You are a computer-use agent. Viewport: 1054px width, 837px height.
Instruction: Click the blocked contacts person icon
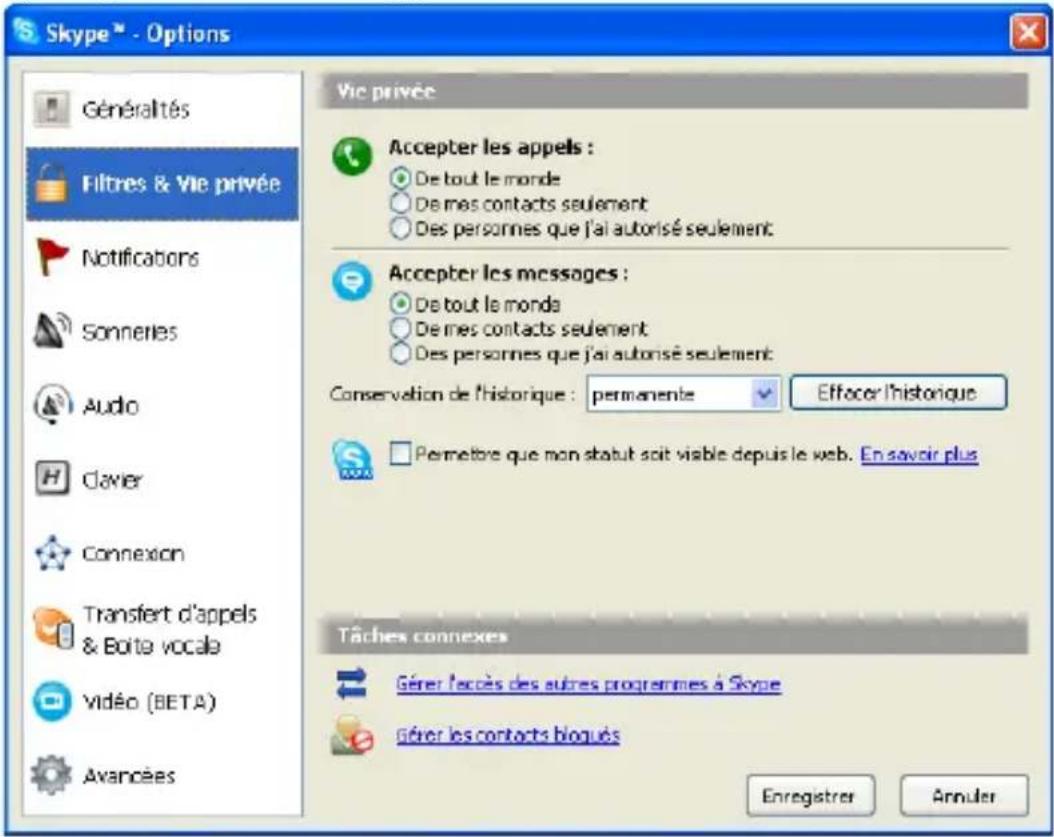point(352,734)
